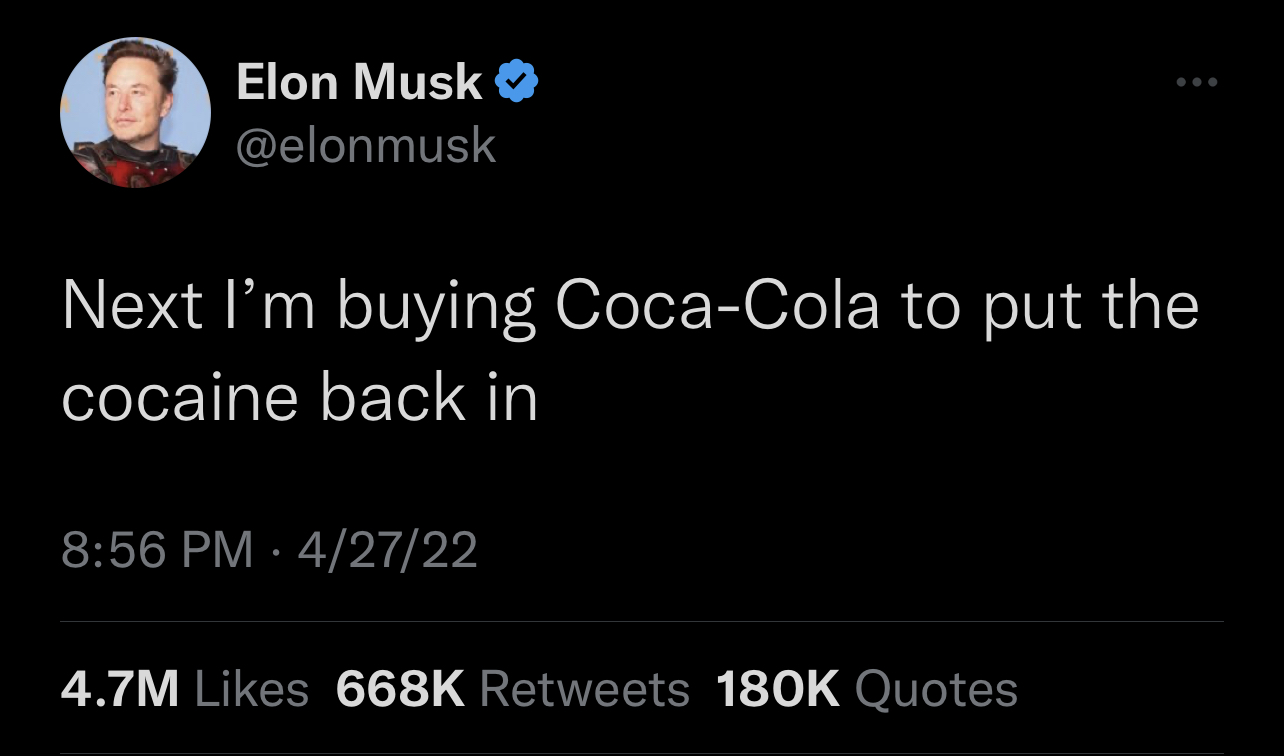The image size is (1284, 756).
Task: View the 668K Retweets list
Action: (x=513, y=689)
